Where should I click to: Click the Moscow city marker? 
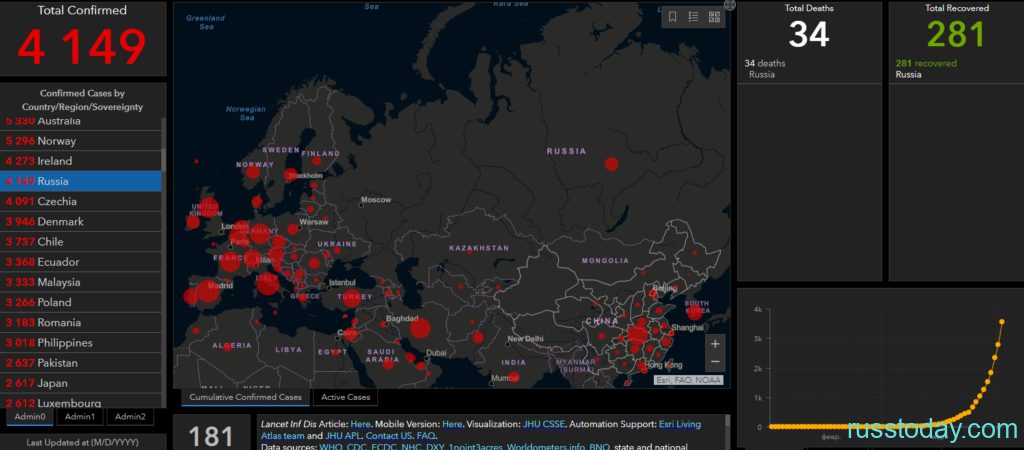click(361, 205)
